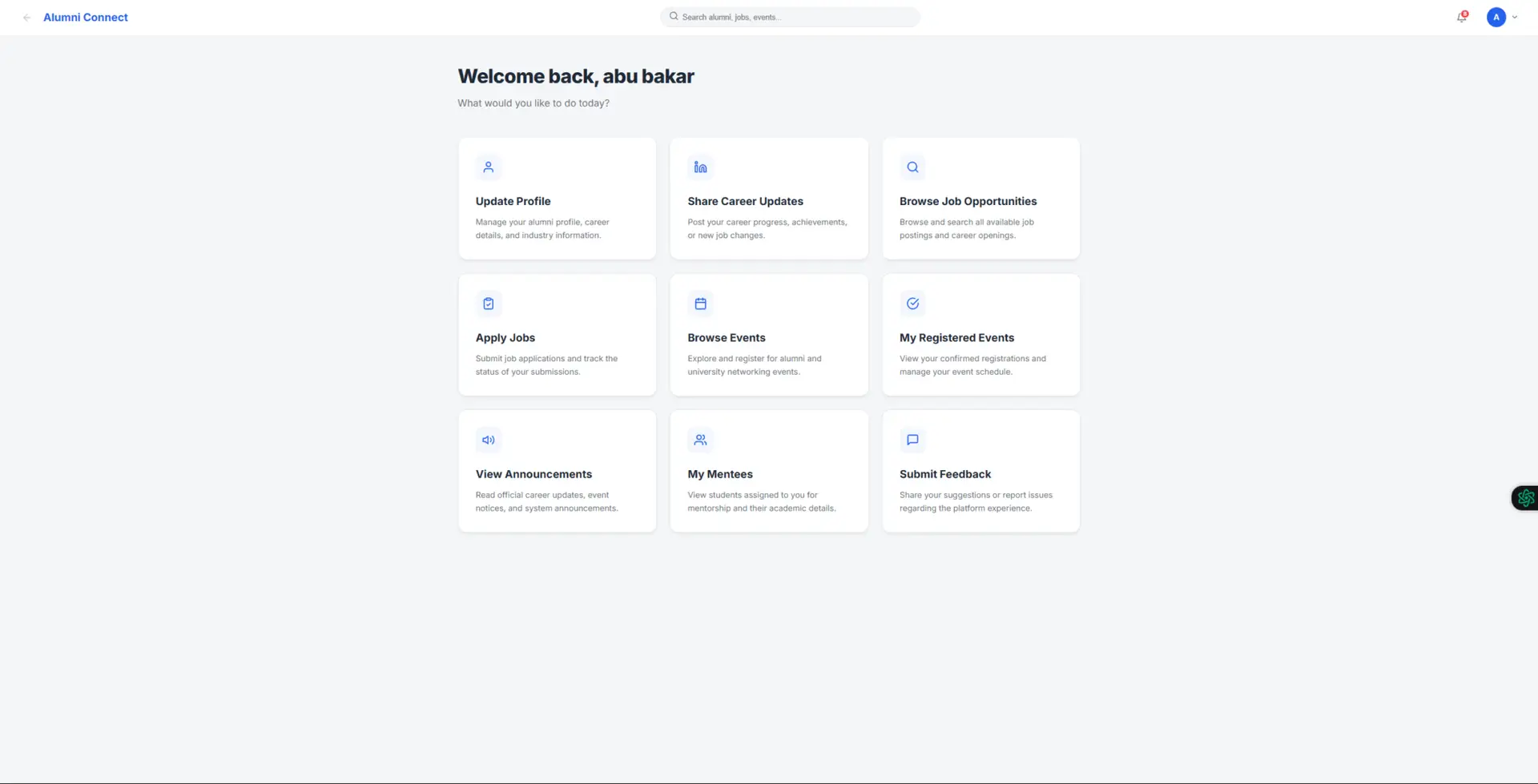Select the Browse Job Opportunities title
The image size is (1538, 784).
coord(968,201)
